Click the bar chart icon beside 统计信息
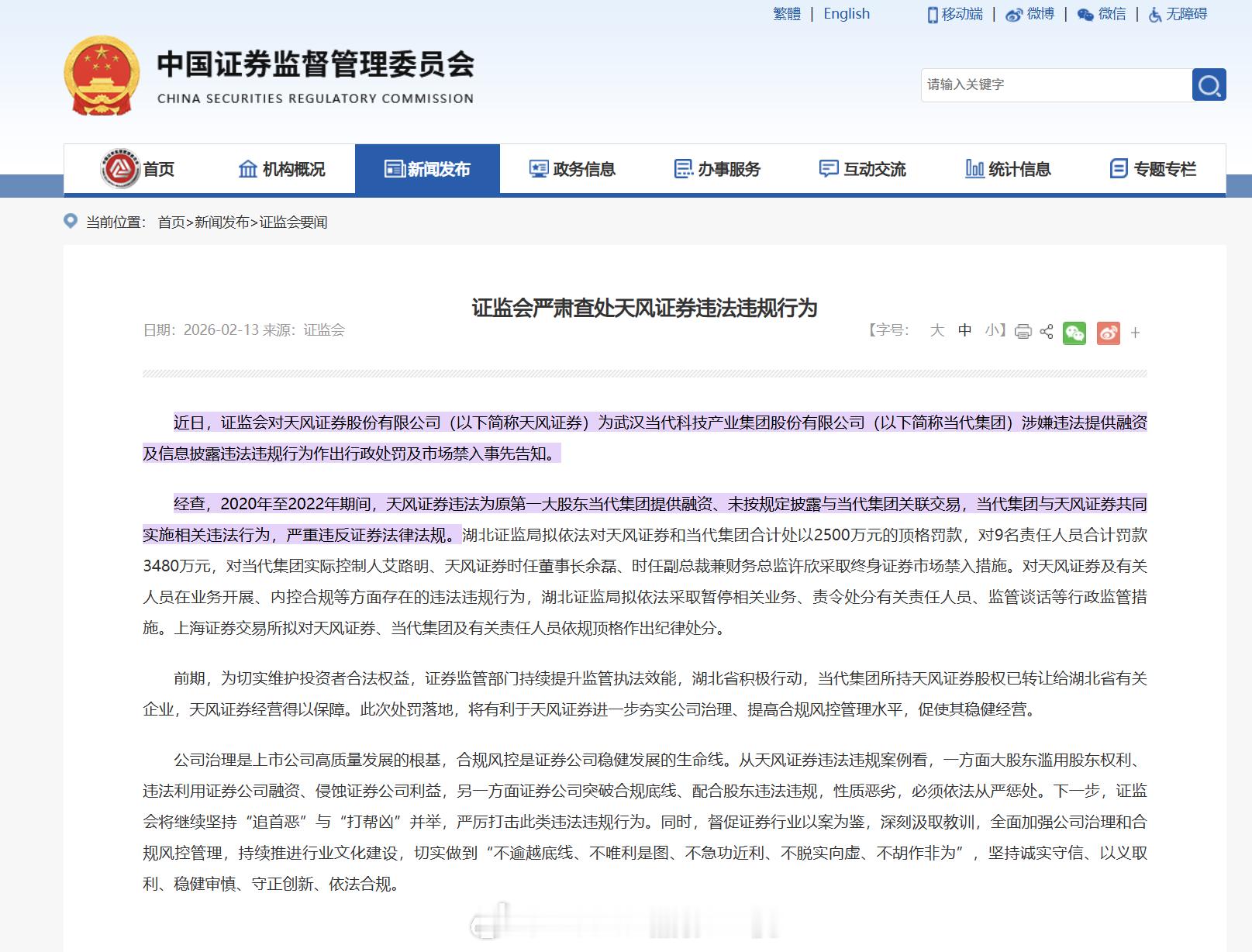Image resolution: width=1252 pixels, height=952 pixels. [x=974, y=168]
